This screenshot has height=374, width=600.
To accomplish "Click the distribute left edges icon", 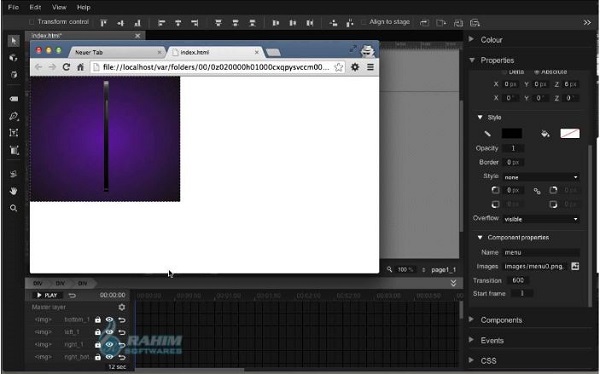I will [276, 23].
